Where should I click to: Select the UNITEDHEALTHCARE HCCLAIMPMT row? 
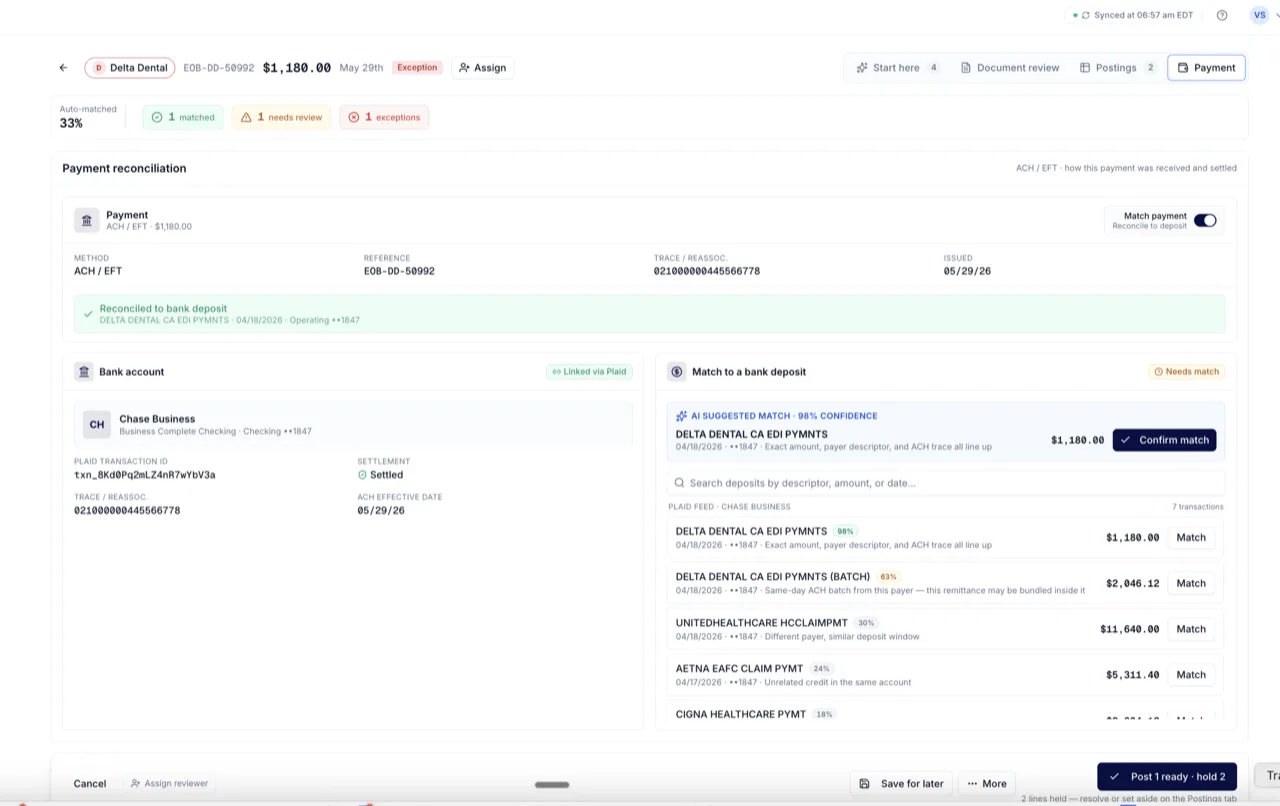(x=945, y=630)
